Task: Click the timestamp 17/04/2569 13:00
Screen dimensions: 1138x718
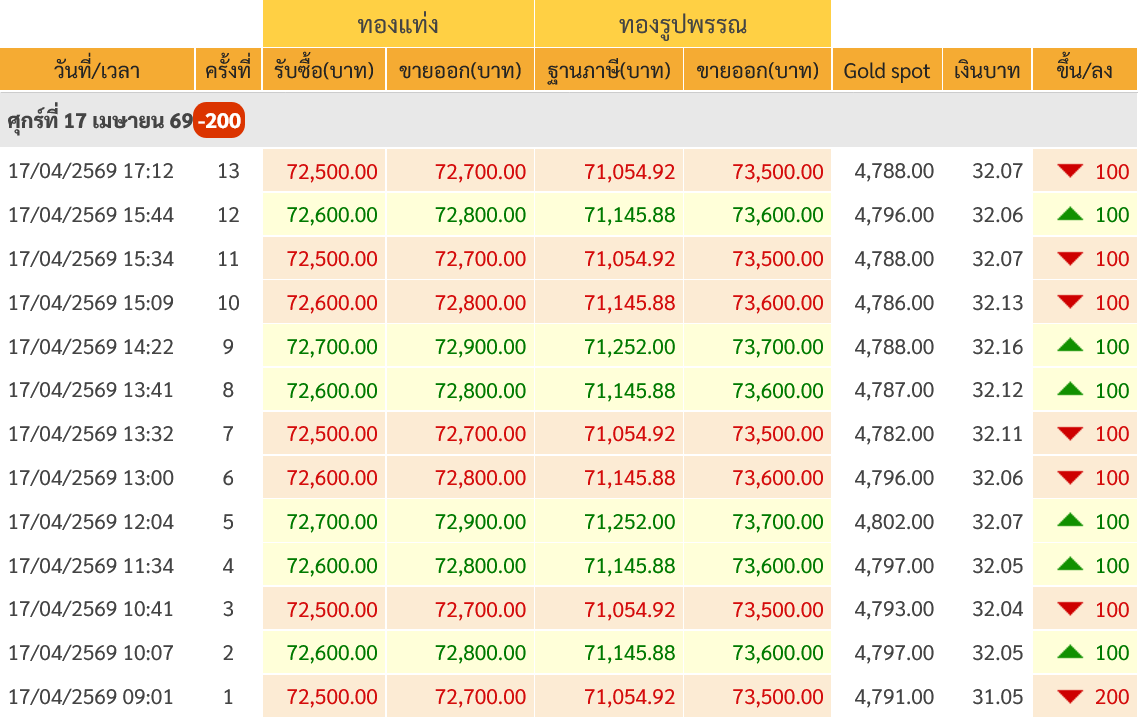Action: point(91,478)
